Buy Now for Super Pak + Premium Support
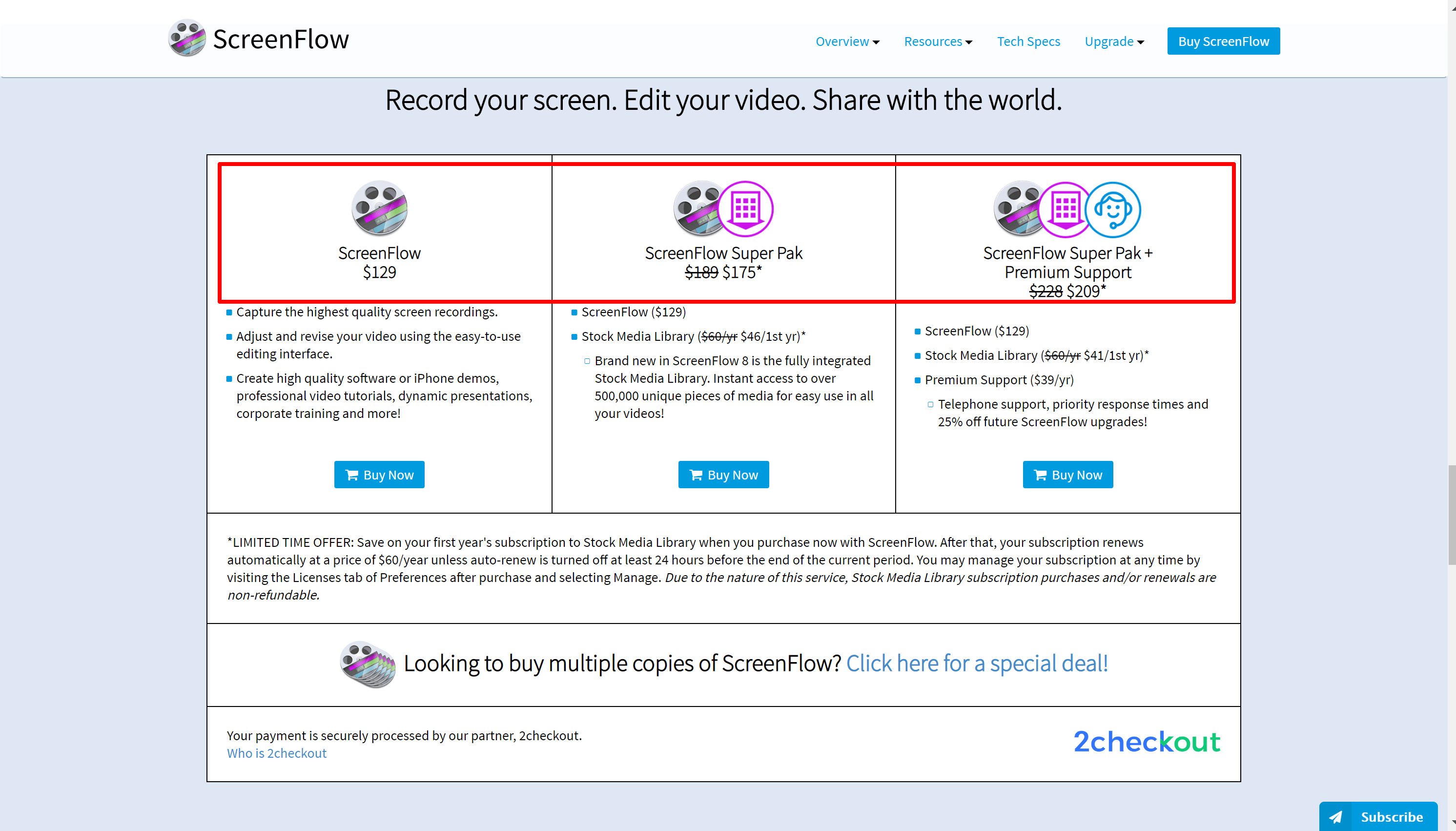Image resolution: width=1456 pixels, height=831 pixels. 1067,474
